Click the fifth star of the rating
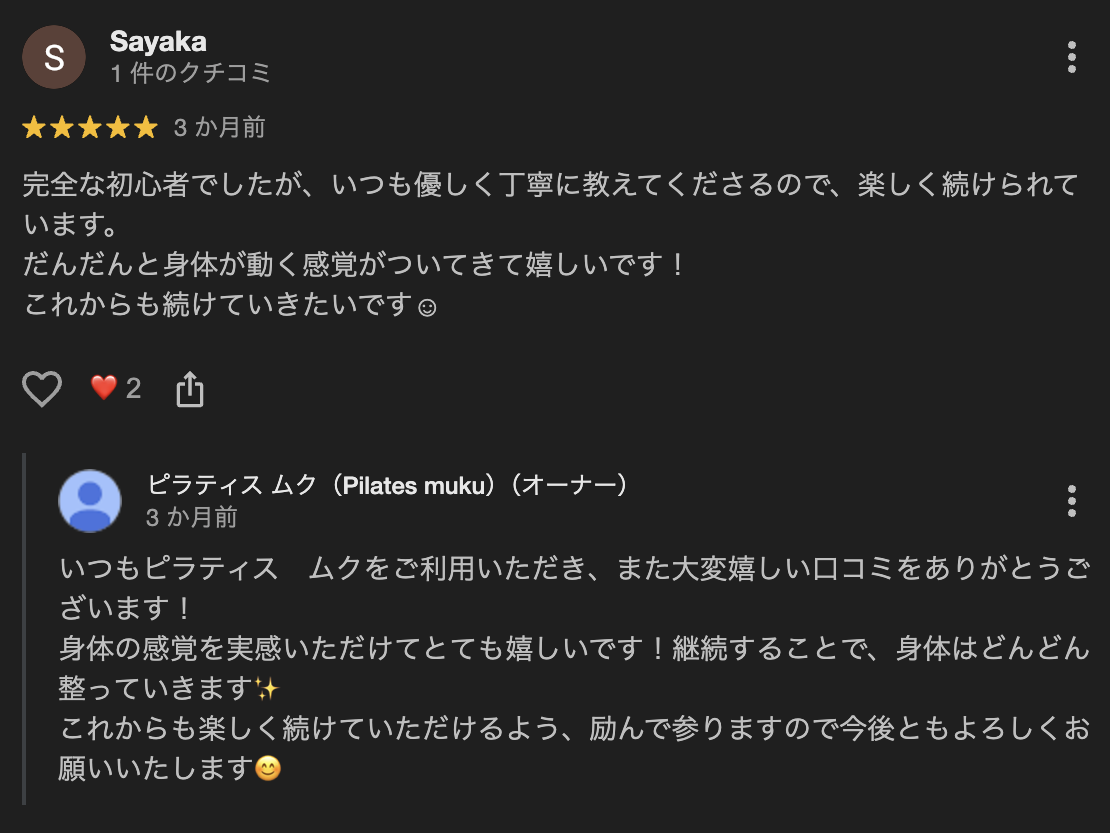 [146, 128]
